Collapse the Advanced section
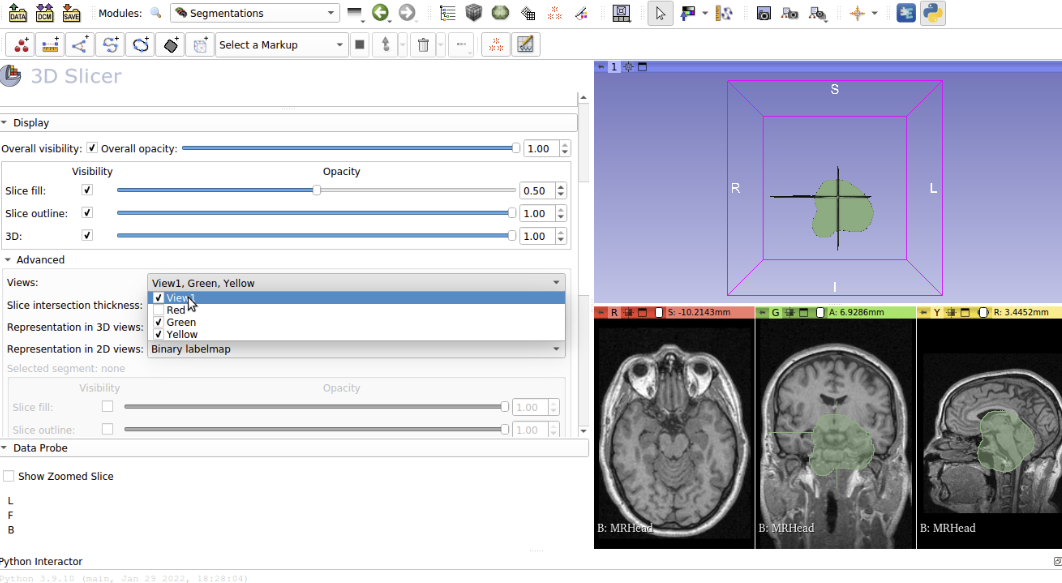Image resolution: width=1062 pixels, height=583 pixels. coord(8,259)
